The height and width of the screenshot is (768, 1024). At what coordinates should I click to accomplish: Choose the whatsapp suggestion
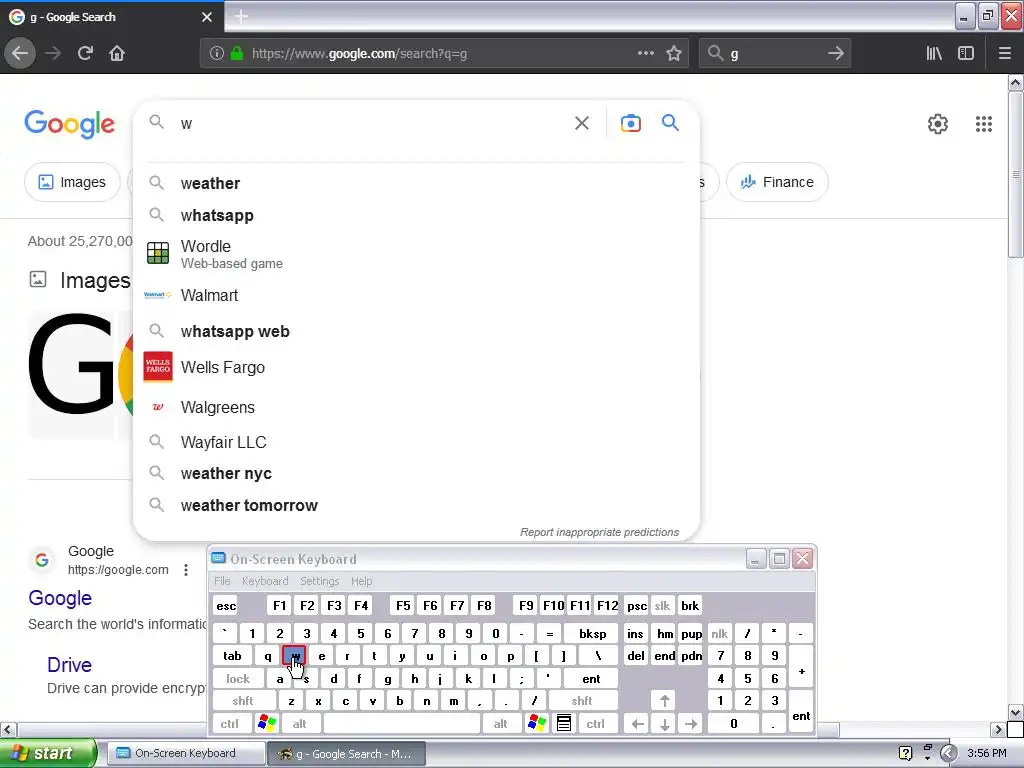[x=416, y=216]
